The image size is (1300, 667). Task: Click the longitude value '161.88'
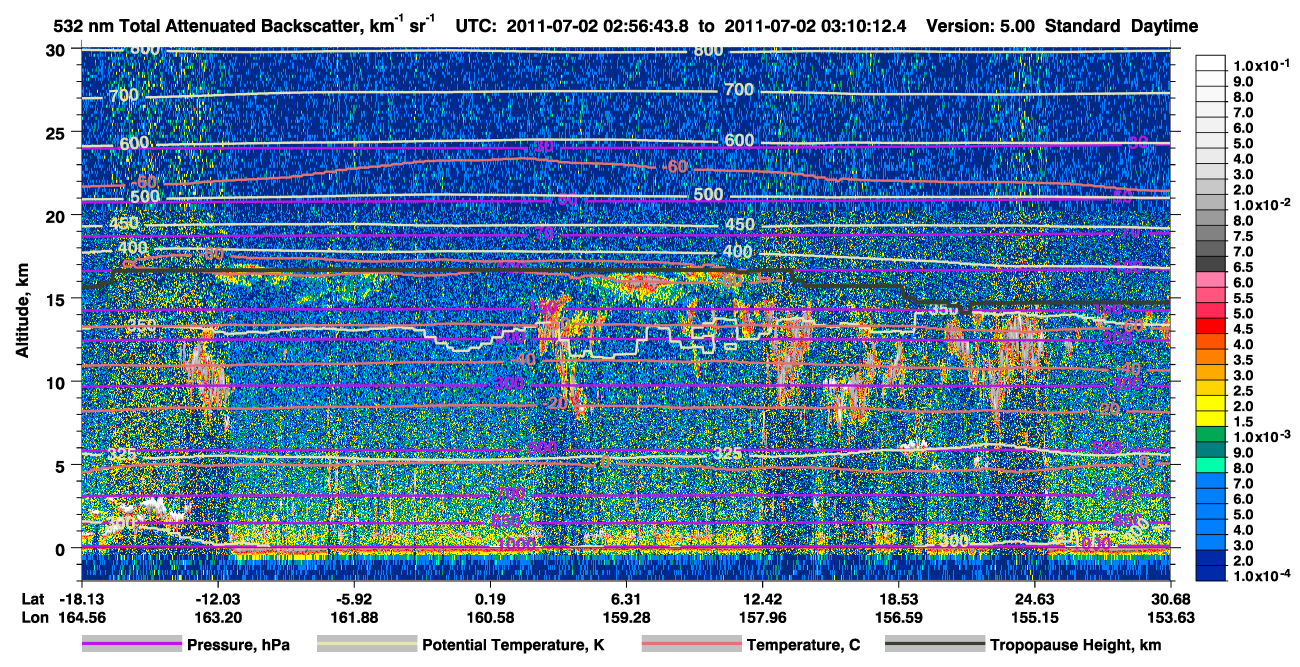pyautogui.click(x=354, y=617)
